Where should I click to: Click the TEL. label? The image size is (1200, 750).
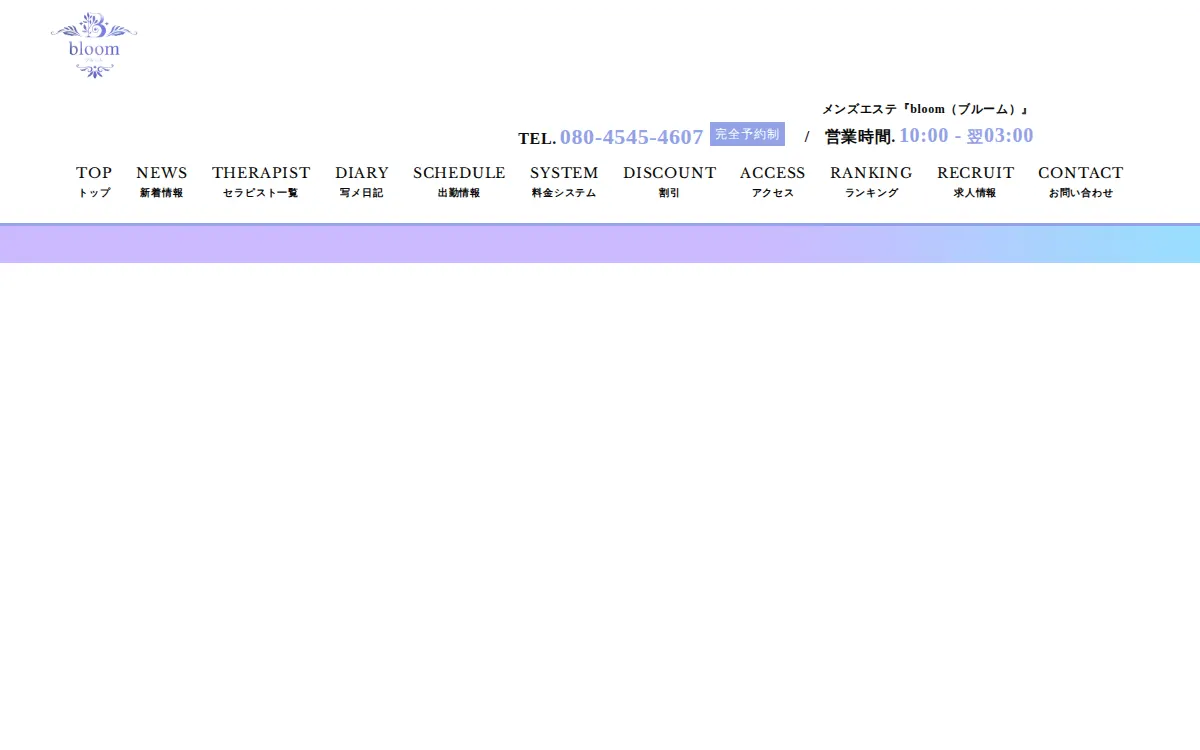pyautogui.click(x=537, y=138)
